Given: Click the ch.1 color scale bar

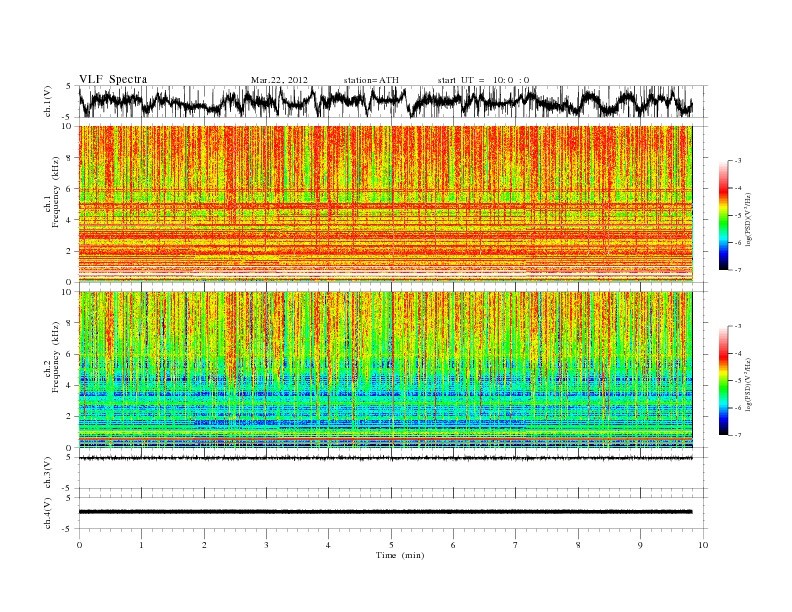Looking at the screenshot, I should click(x=723, y=215).
